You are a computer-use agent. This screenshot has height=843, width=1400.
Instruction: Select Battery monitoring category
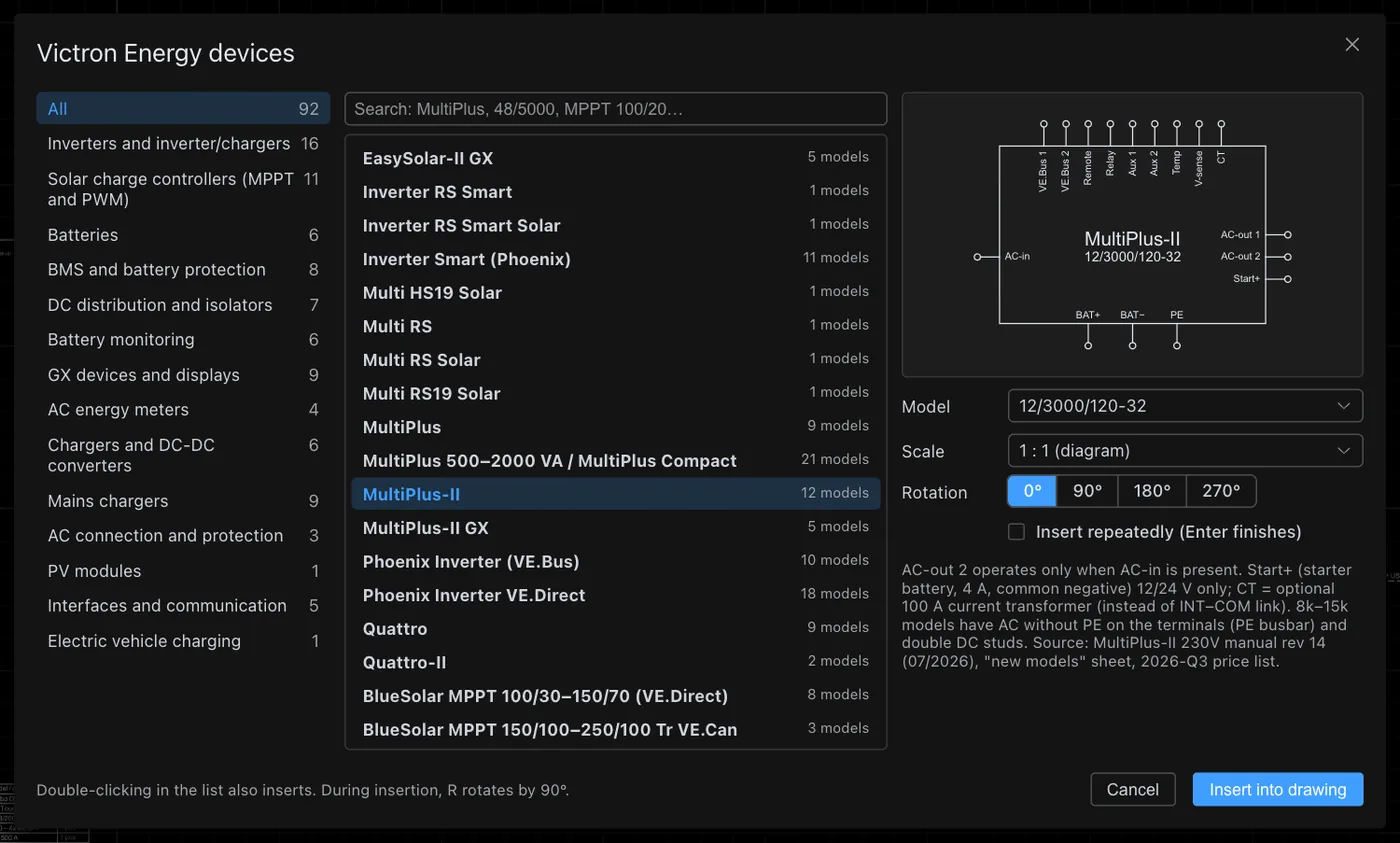[183, 340]
